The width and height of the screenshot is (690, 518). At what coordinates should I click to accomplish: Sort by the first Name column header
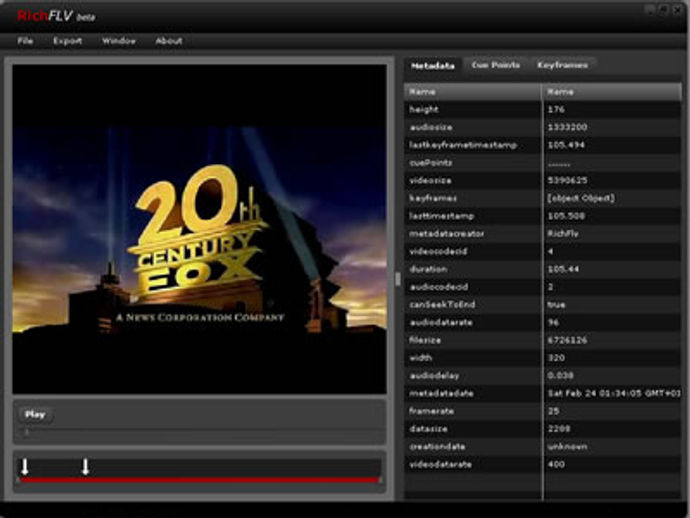(473, 92)
